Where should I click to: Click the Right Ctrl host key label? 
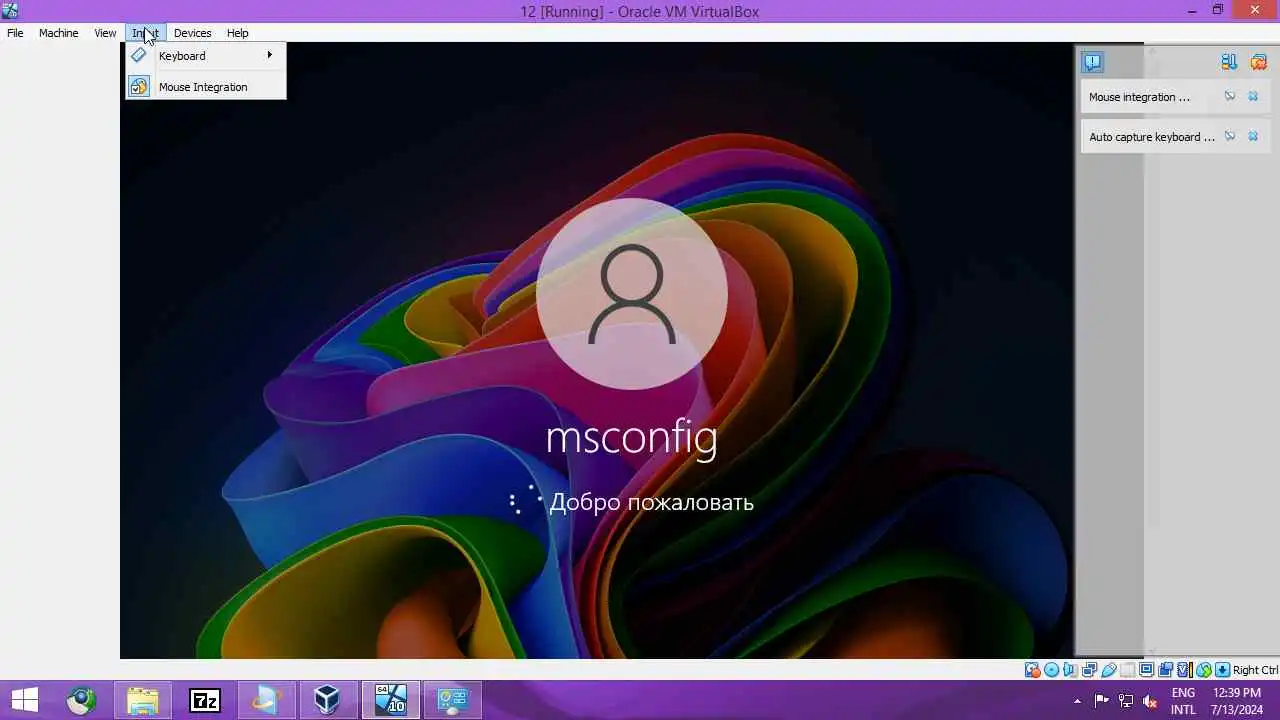click(x=1255, y=670)
